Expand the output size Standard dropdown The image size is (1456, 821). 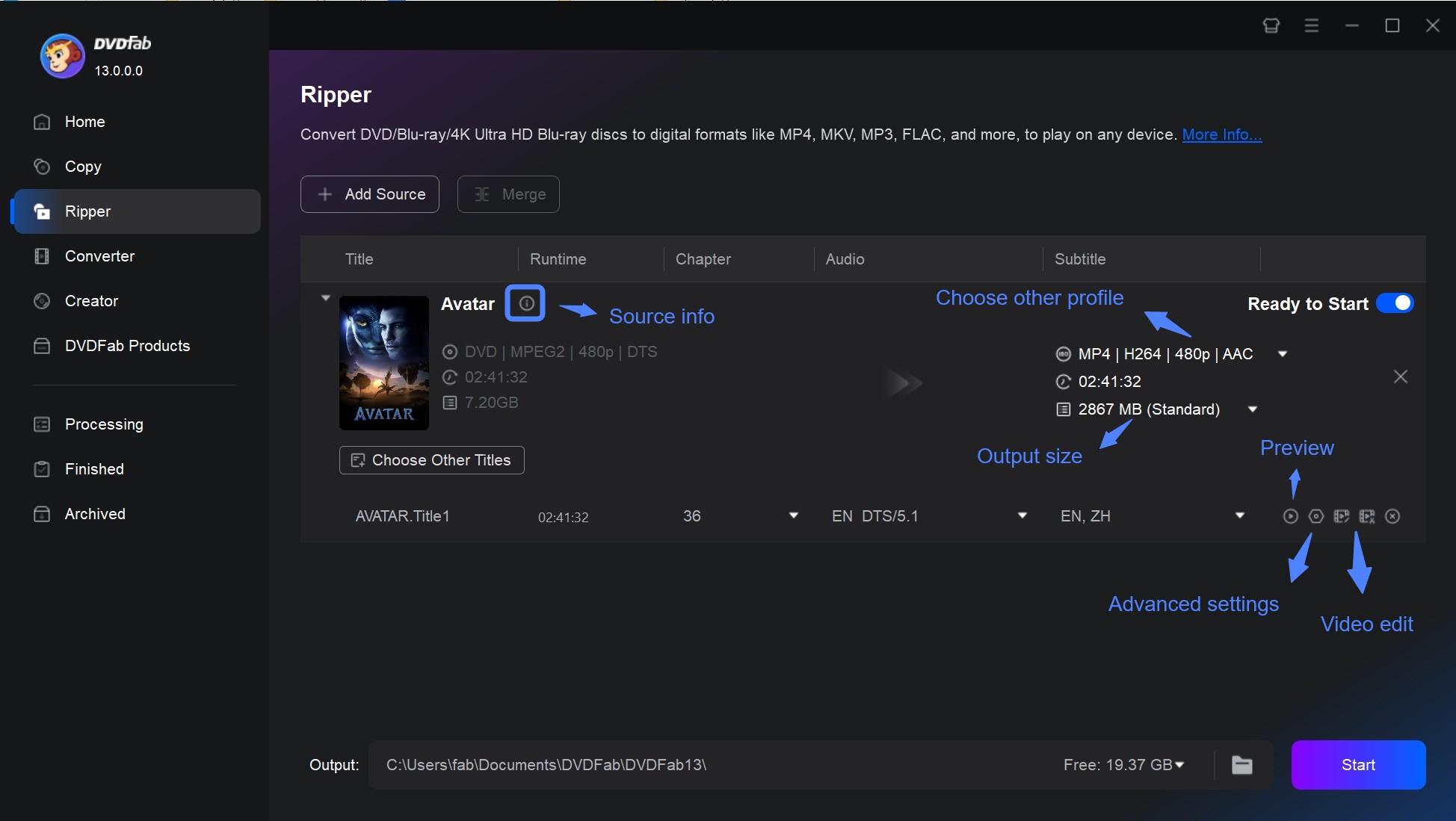click(1254, 409)
